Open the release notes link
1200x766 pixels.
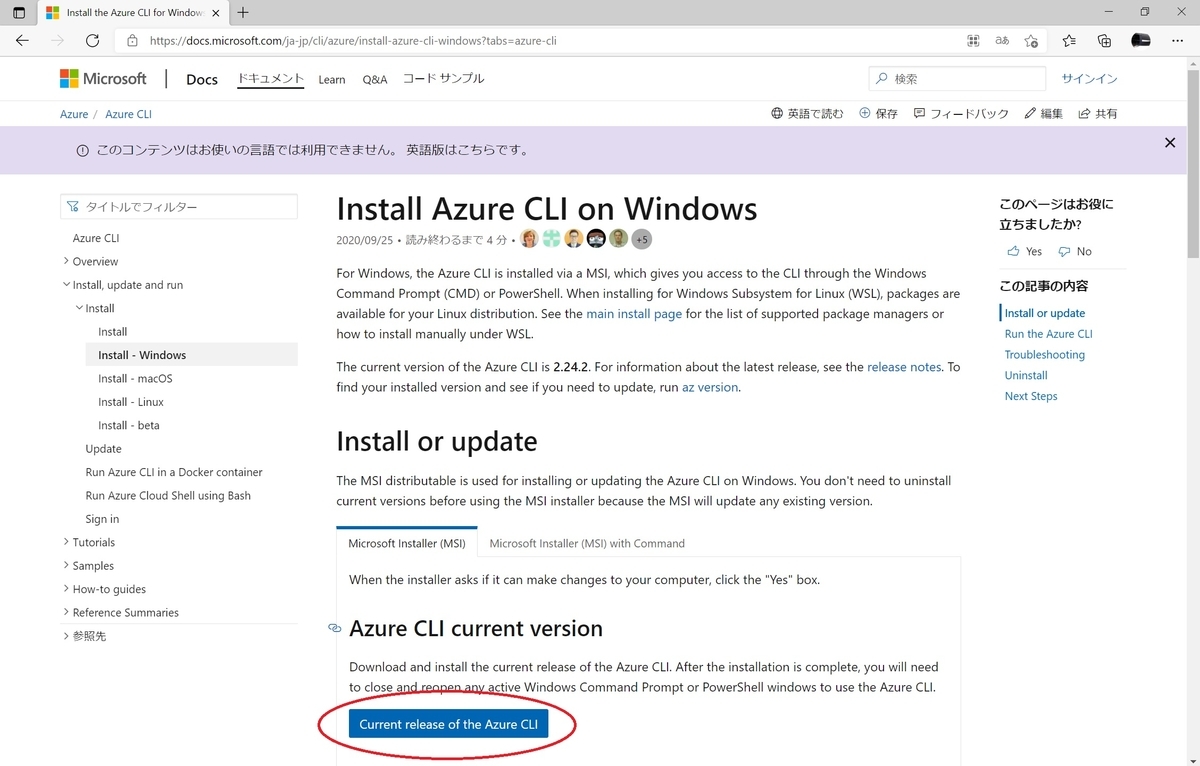point(904,367)
